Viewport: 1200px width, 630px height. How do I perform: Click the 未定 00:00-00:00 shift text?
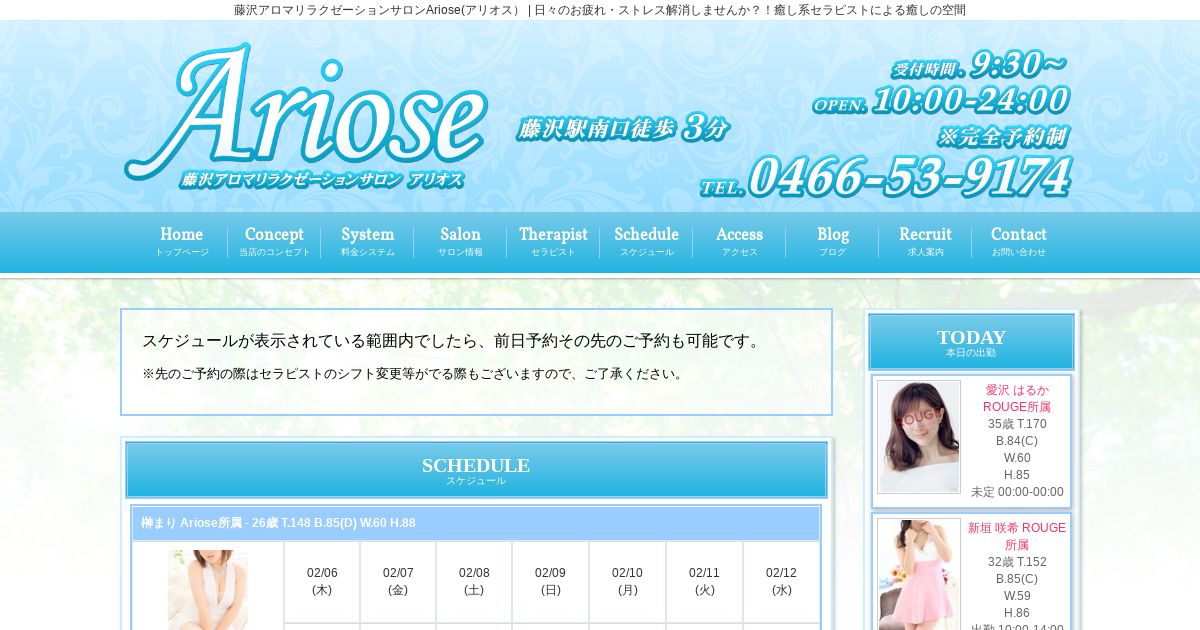point(1017,492)
